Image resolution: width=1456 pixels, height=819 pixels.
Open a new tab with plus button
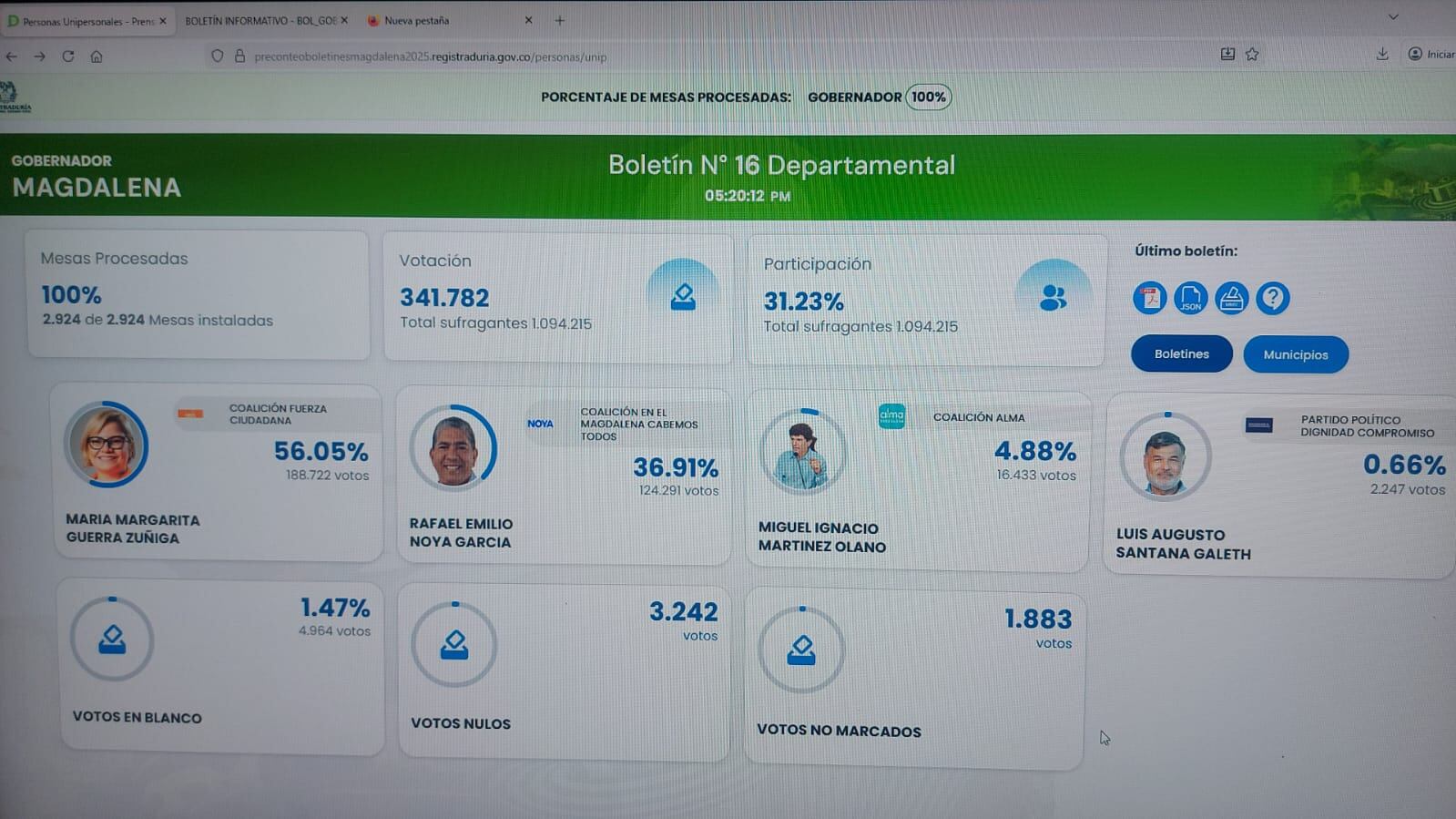(x=560, y=20)
